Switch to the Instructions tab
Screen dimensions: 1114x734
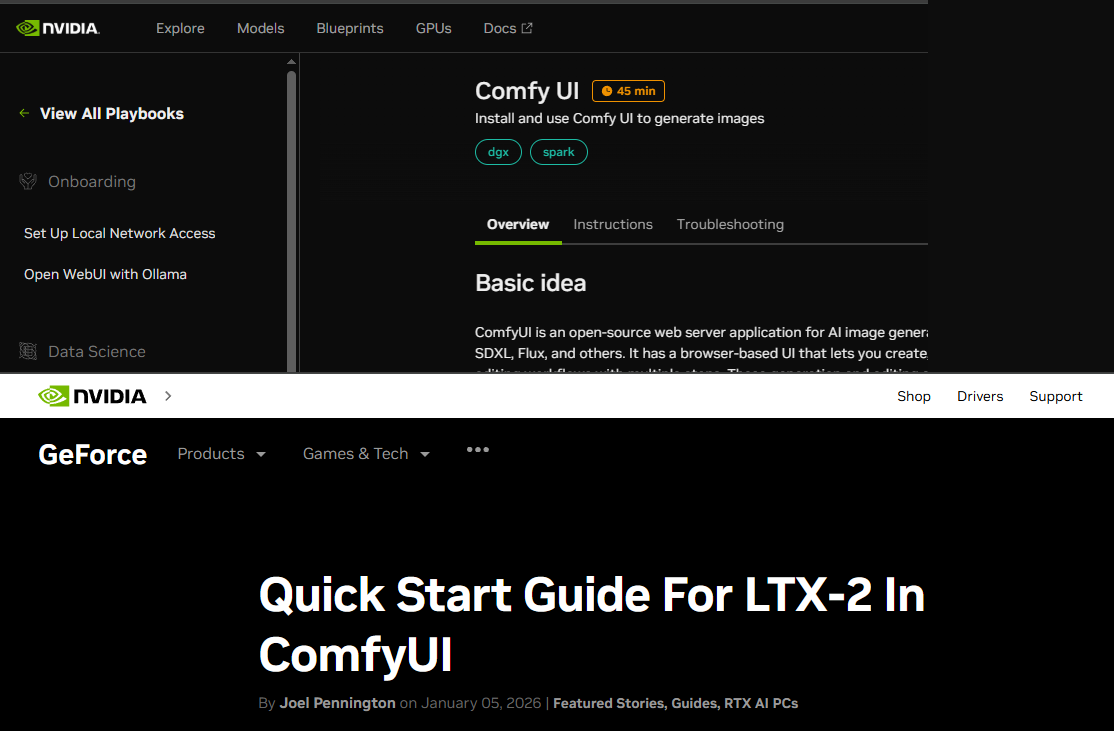click(613, 225)
